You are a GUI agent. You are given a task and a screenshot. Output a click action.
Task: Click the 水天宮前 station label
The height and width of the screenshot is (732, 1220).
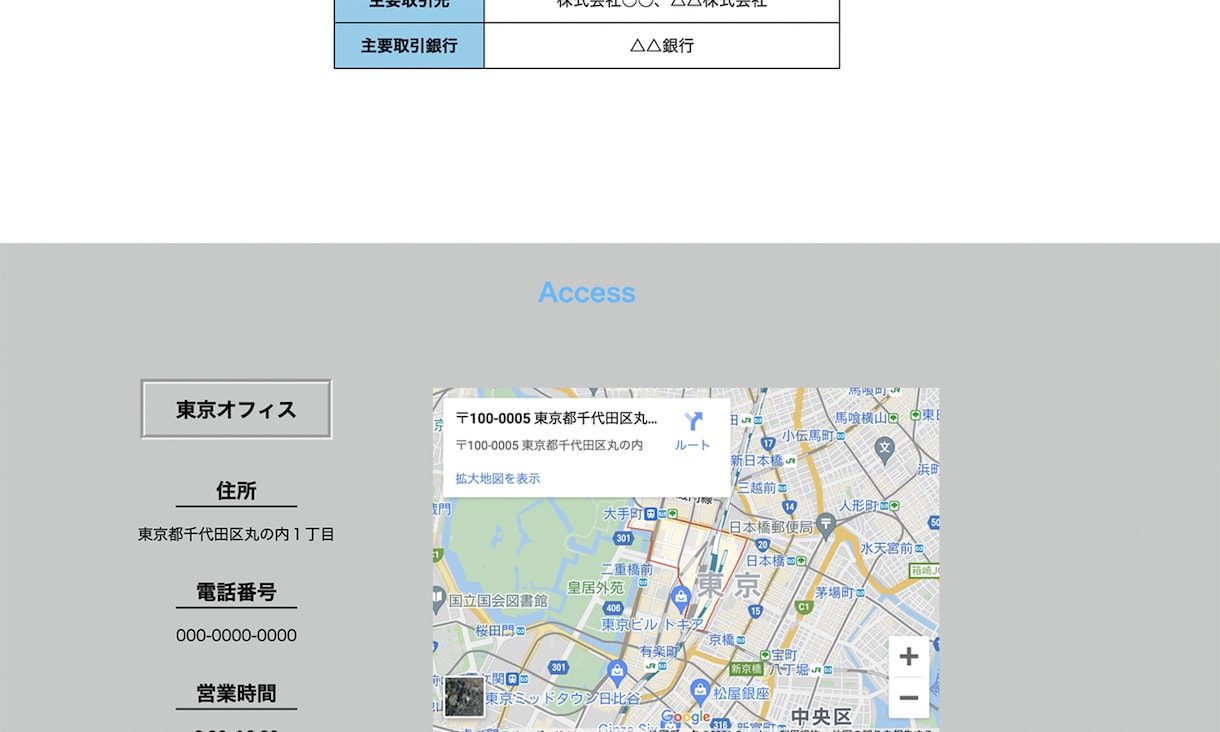[x=888, y=548]
